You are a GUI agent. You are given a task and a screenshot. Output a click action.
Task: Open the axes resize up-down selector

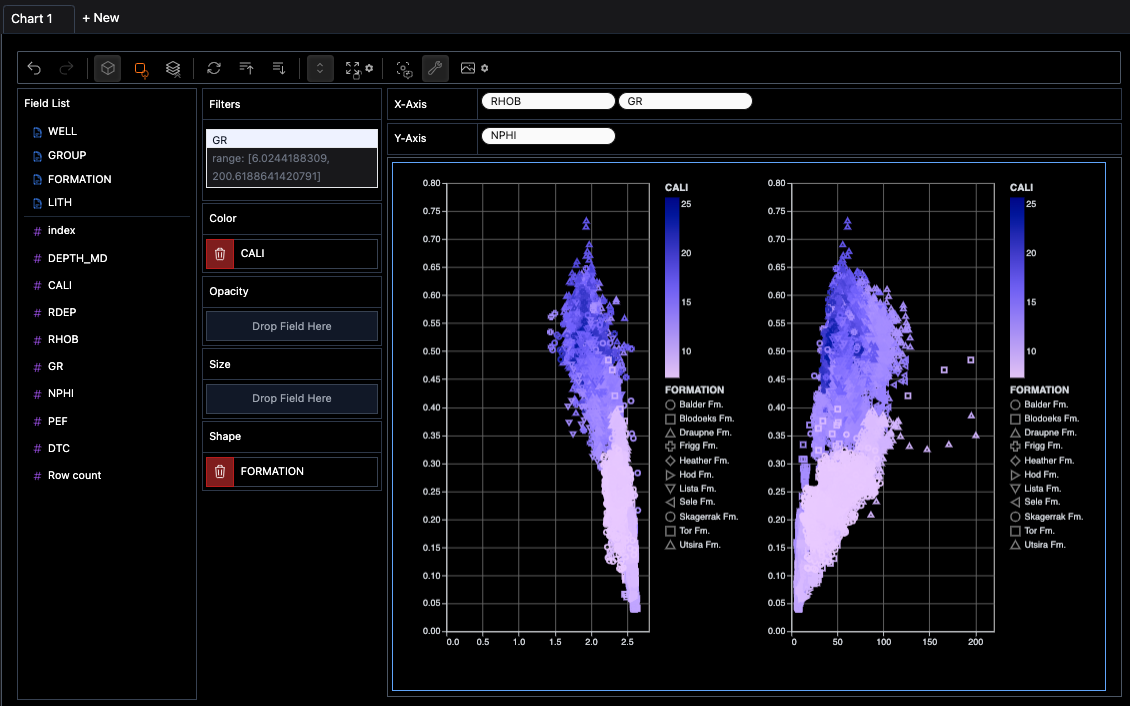click(320, 68)
